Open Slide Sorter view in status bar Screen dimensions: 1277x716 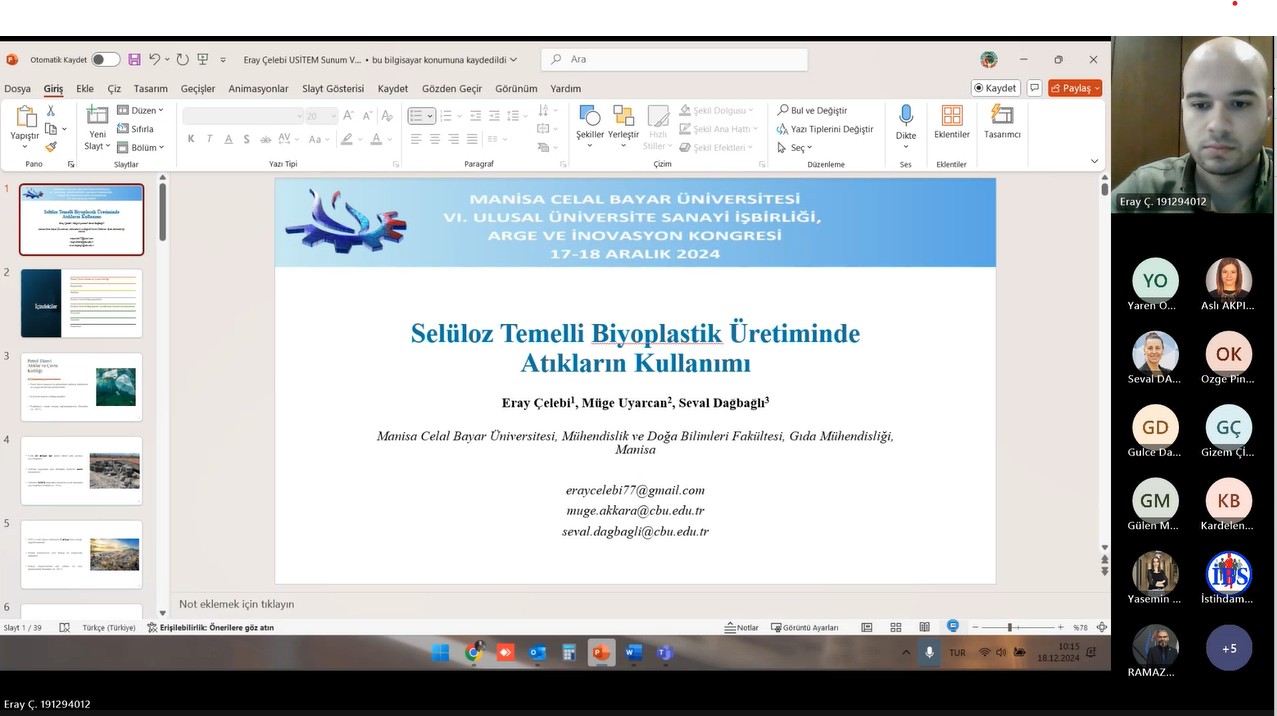[896, 628]
